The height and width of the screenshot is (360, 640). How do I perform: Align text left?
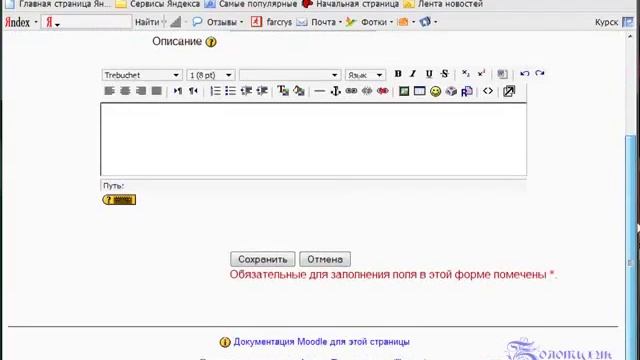pos(109,91)
